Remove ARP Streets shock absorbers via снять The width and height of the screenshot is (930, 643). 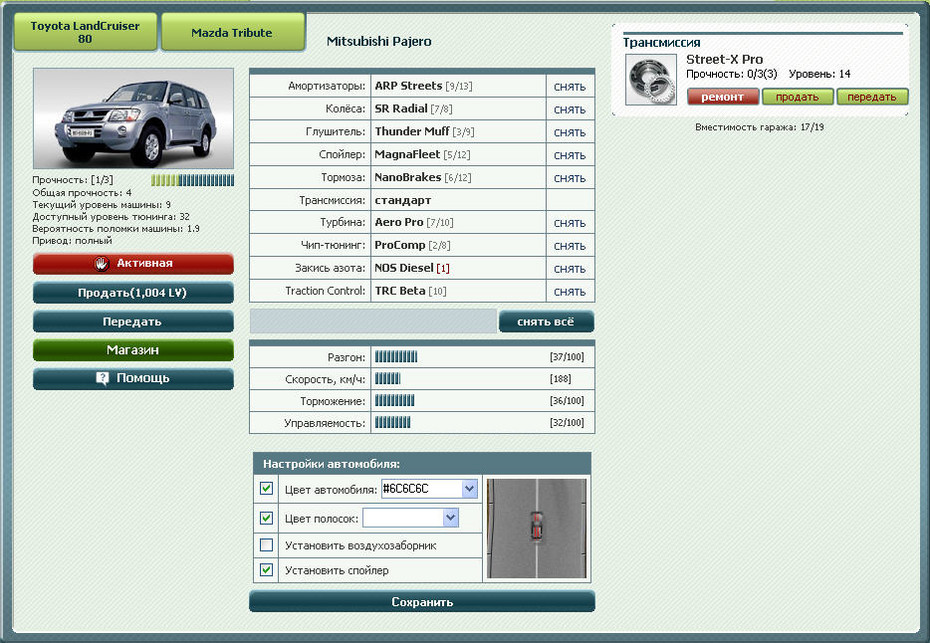[569, 87]
